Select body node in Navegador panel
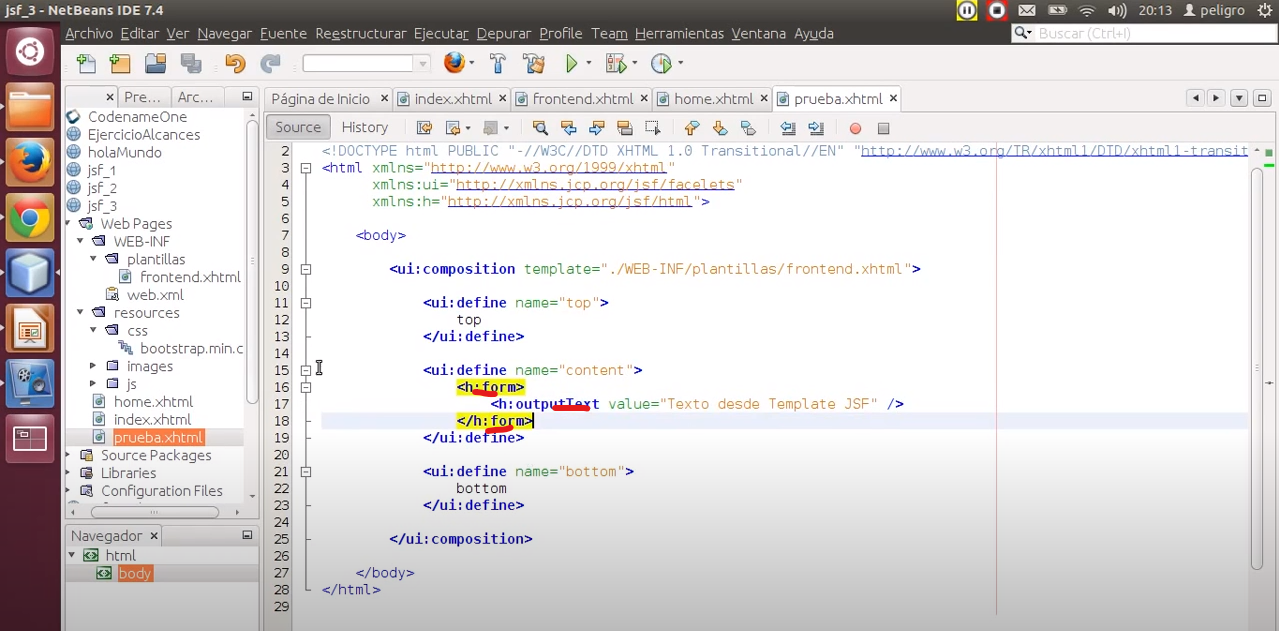The image size is (1279, 631). [x=135, y=573]
